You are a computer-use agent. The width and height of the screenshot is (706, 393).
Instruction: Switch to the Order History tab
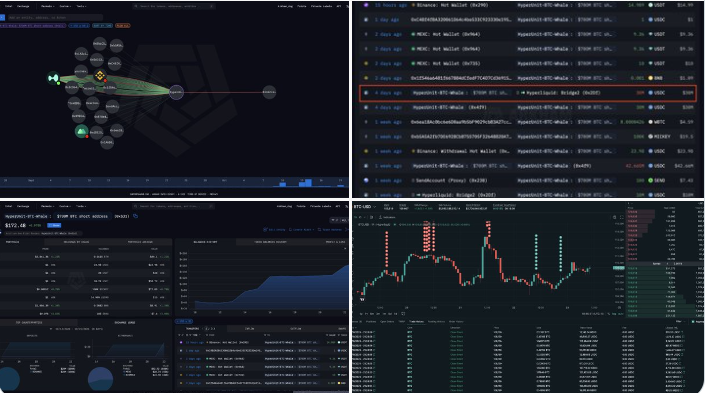(x=456, y=321)
